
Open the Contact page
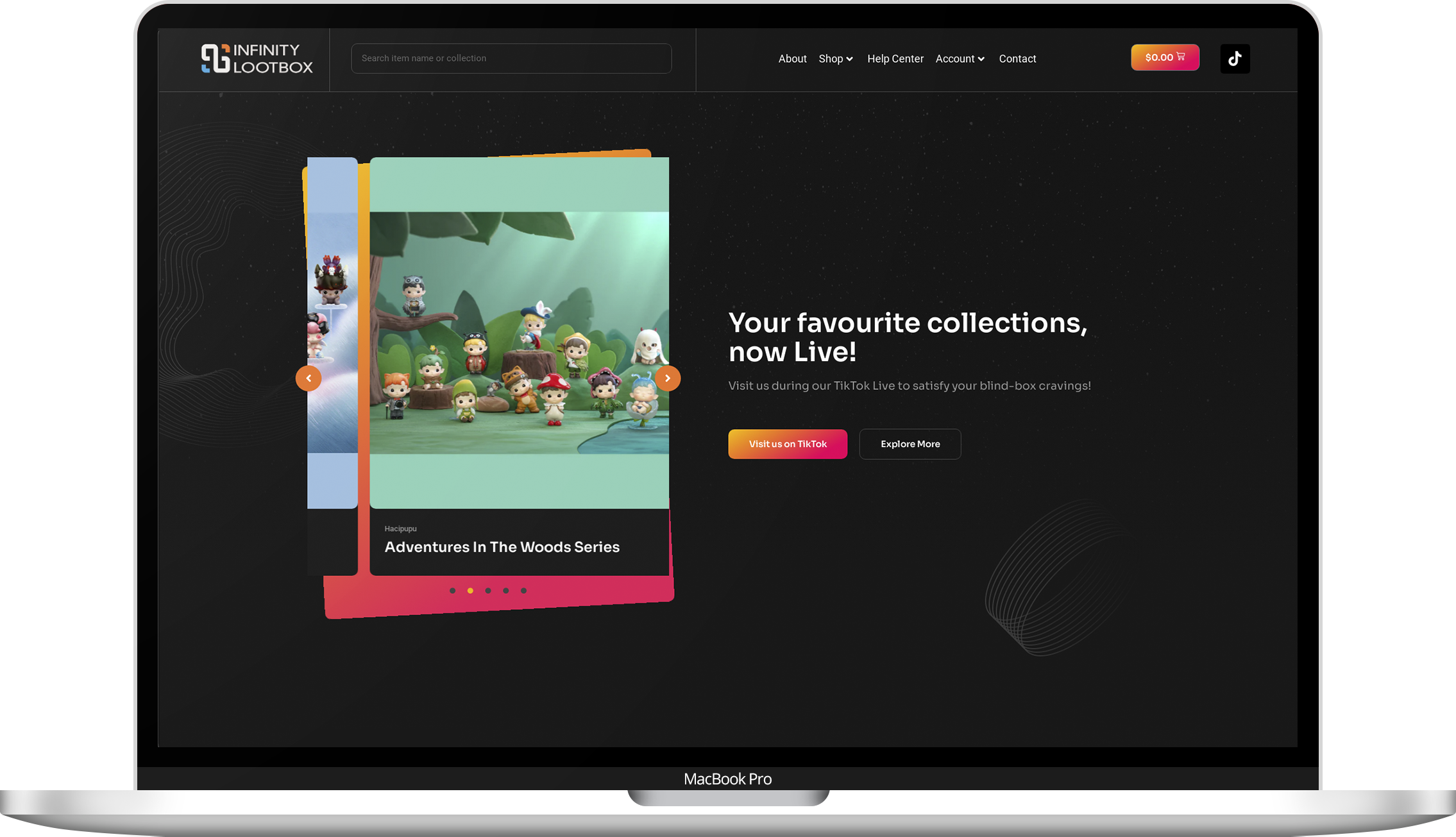coord(1017,58)
